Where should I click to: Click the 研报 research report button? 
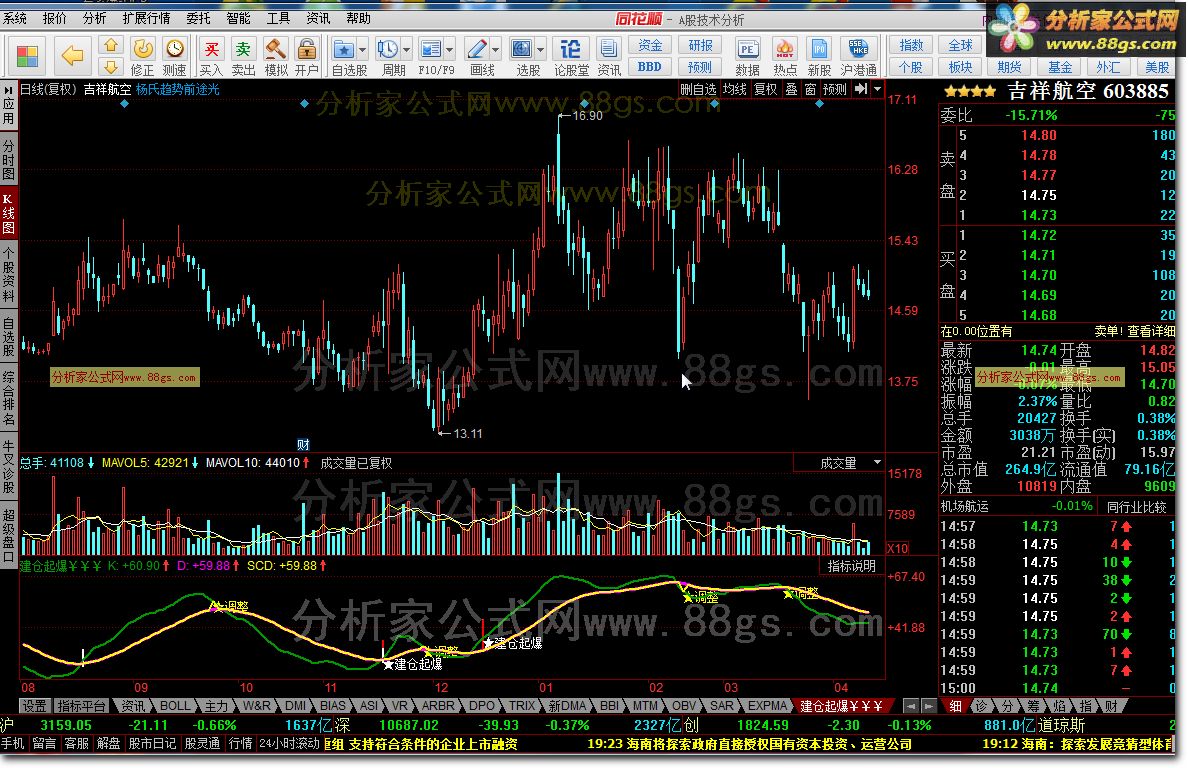tap(700, 45)
